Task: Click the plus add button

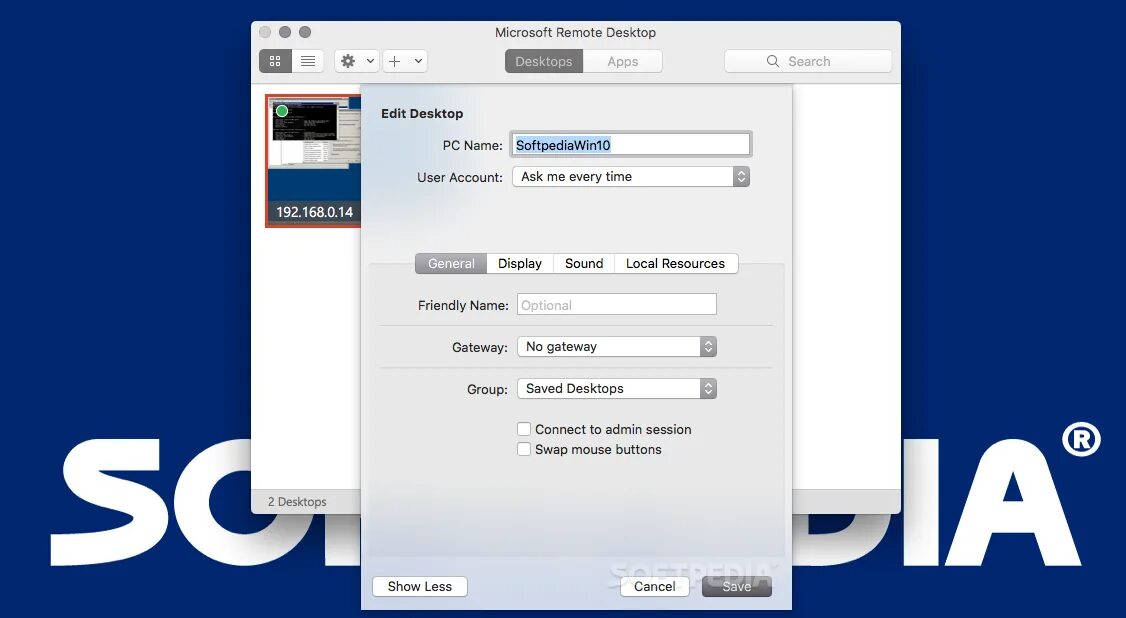Action: 394,61
